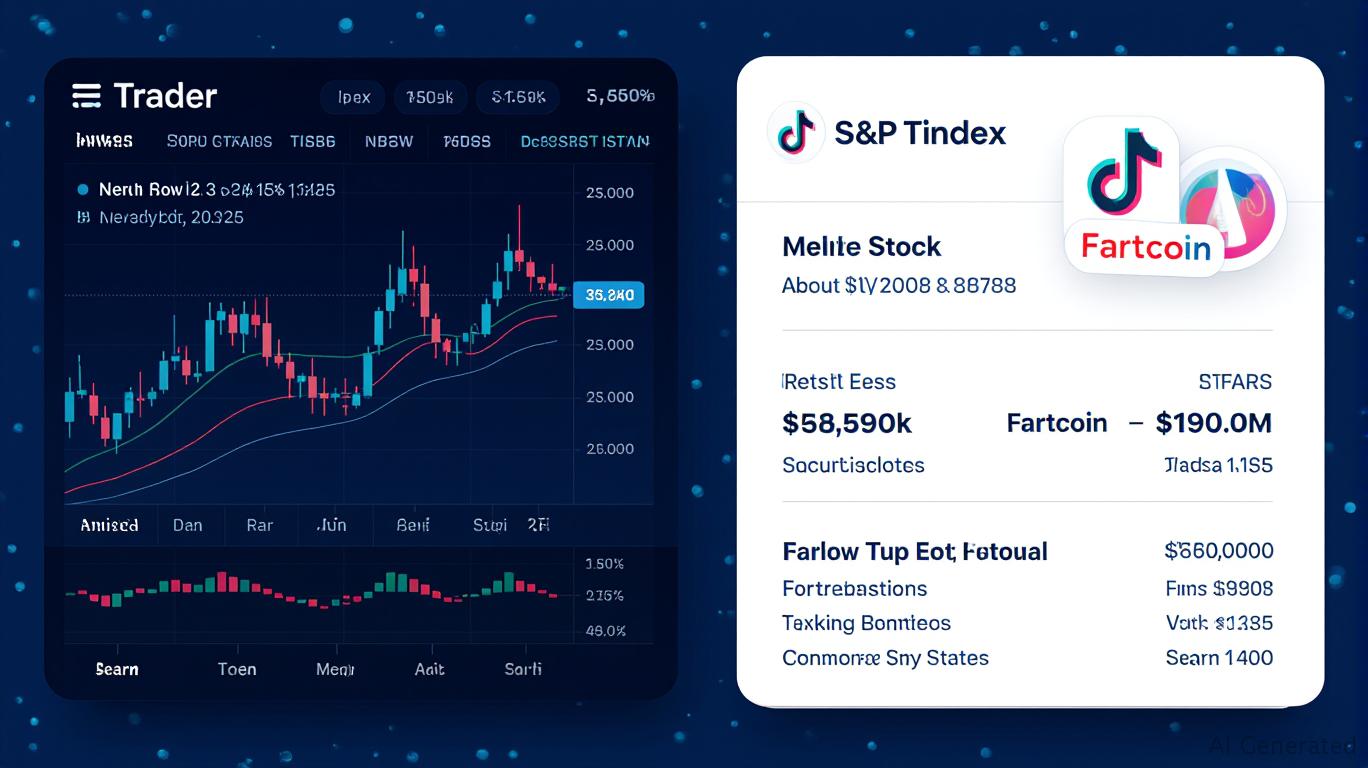Click the Conmorœ Sny States link
This screenshot has height=768, width=1368.
[885, 658]
